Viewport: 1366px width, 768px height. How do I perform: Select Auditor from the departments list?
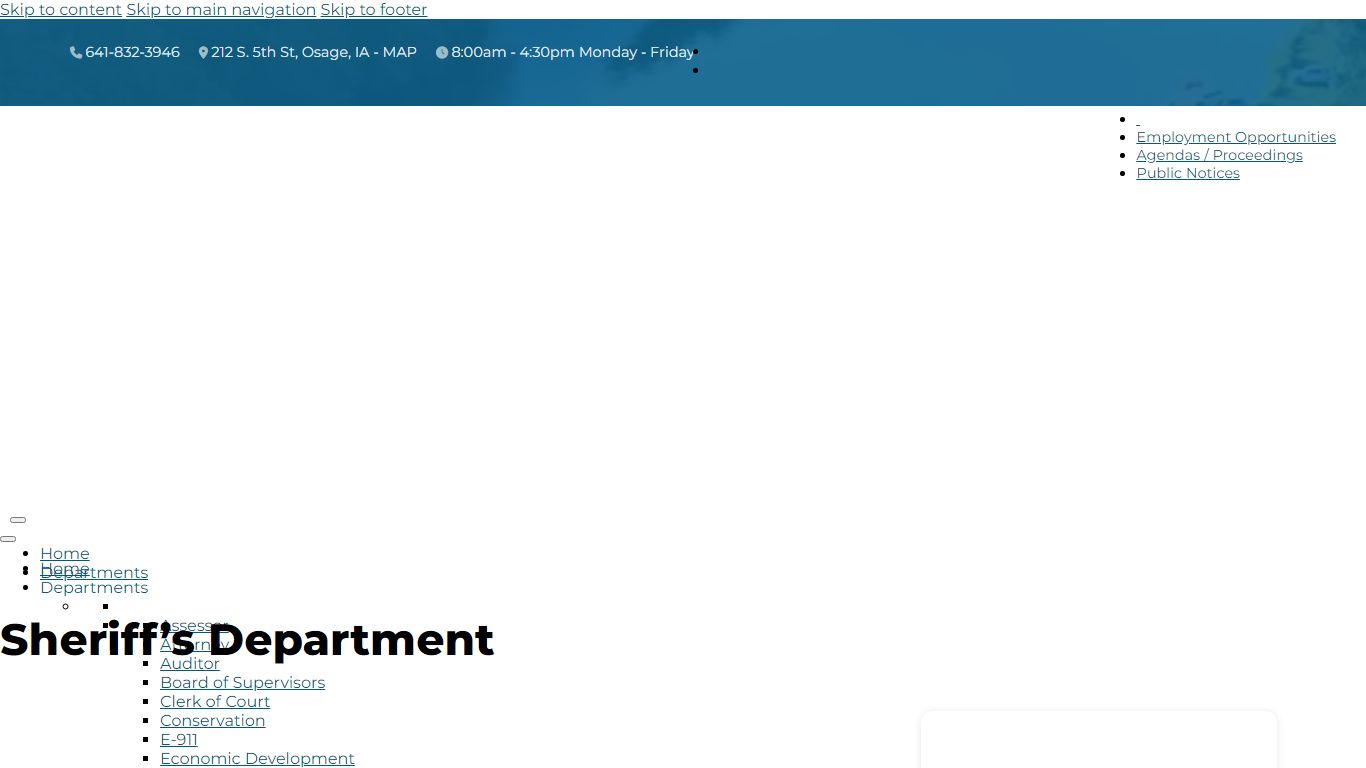(190, 664)
